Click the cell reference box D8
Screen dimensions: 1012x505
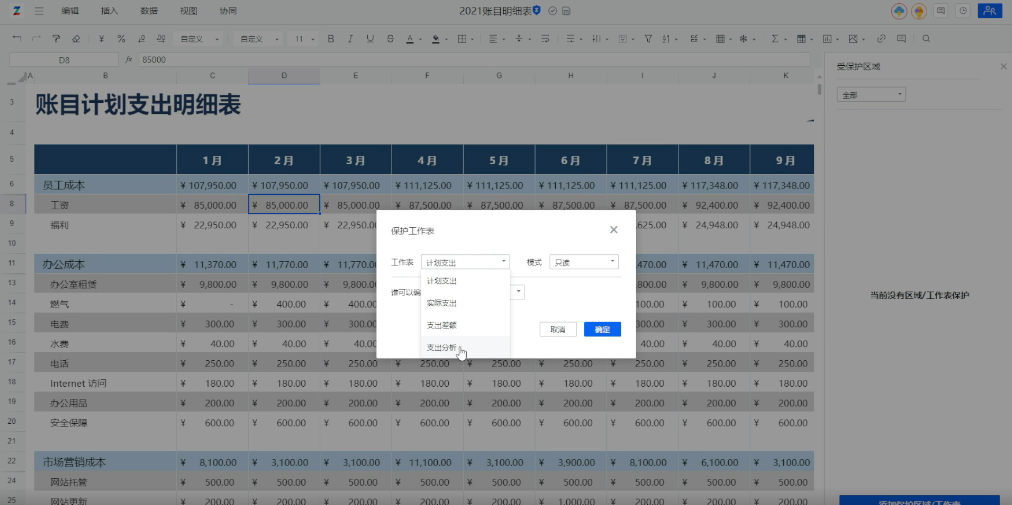pyautogui.click(x=64, y=59)
